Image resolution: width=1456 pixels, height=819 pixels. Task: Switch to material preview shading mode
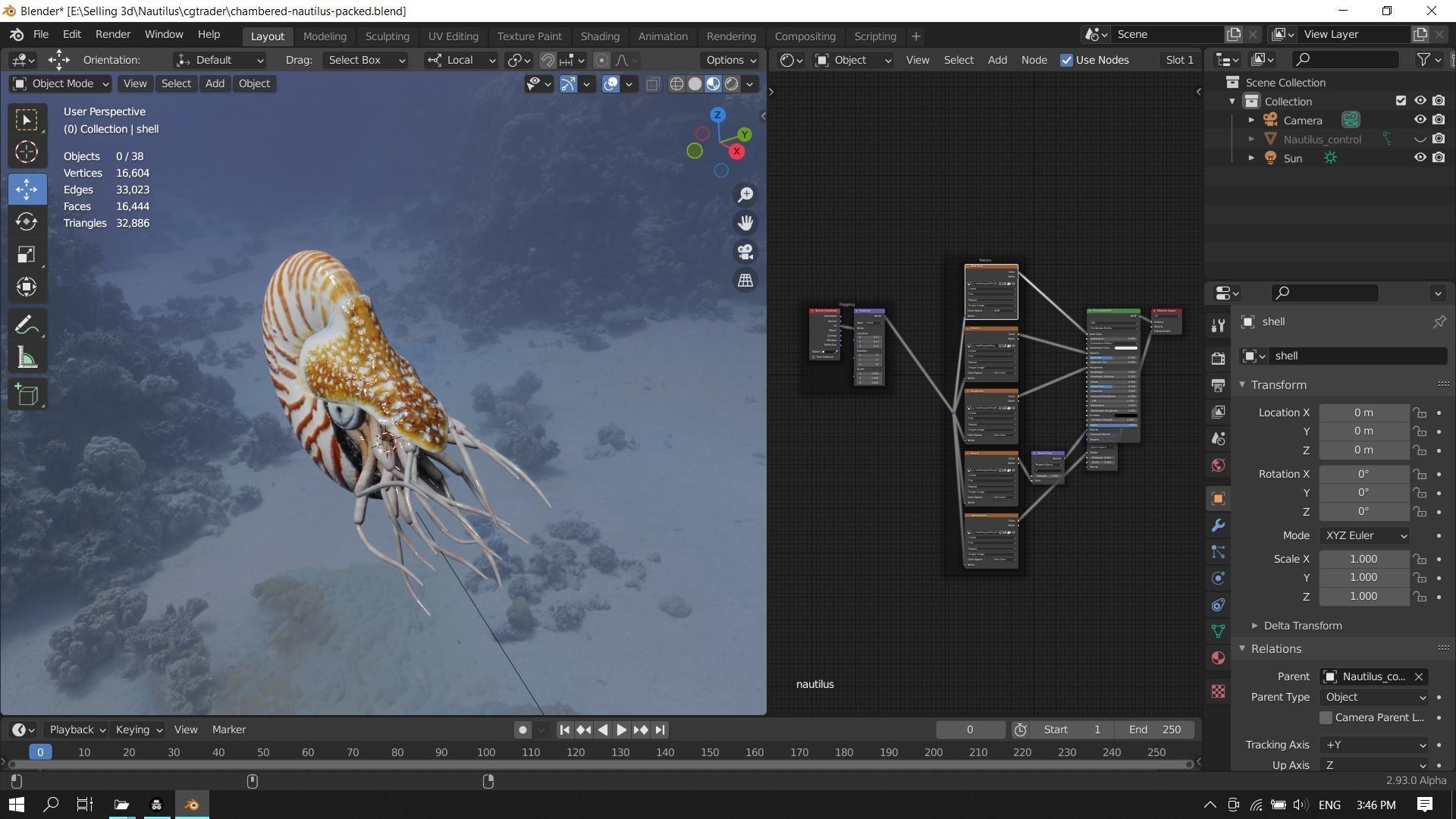(x=713, y=83)
